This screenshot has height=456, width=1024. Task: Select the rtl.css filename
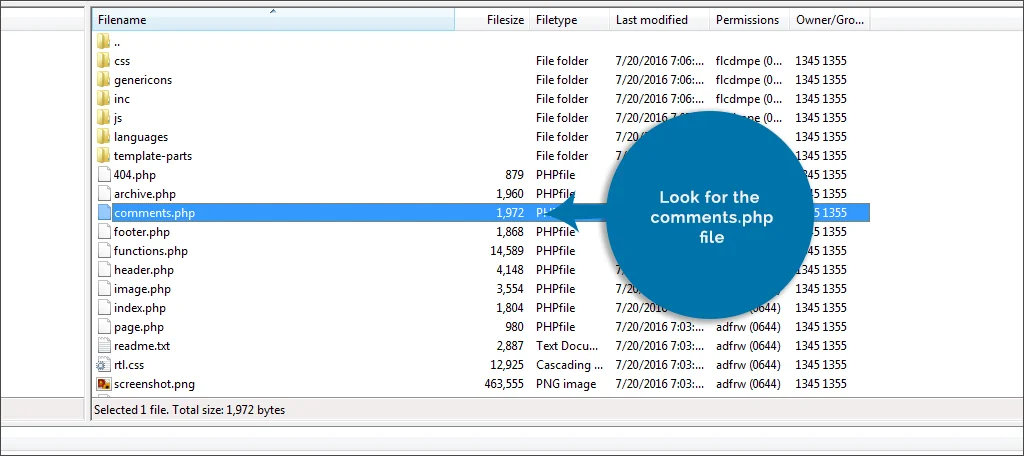click(129, 365)
